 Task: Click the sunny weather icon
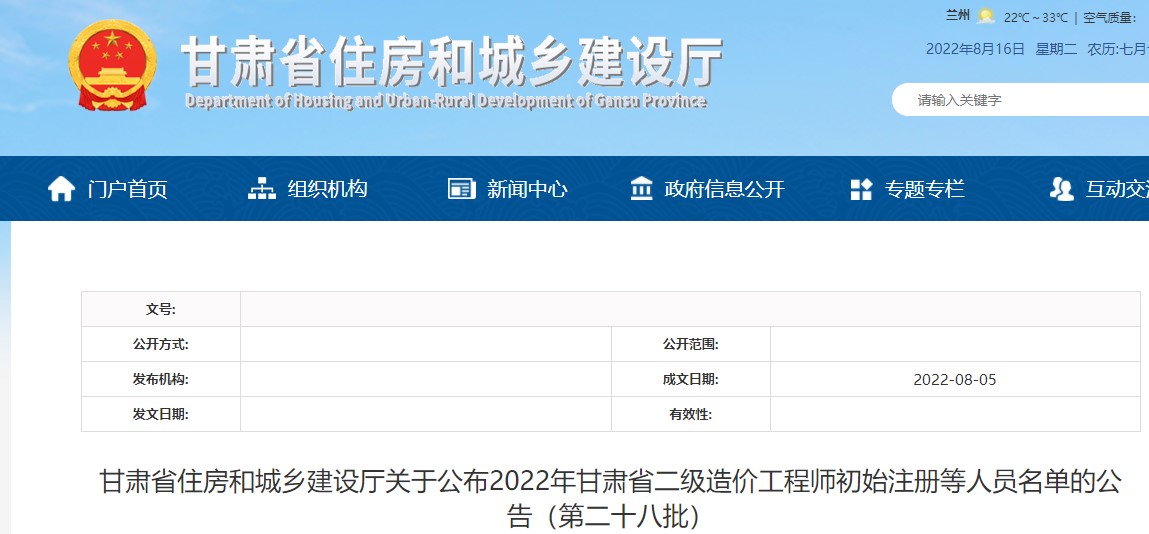[x=986, y=16]
